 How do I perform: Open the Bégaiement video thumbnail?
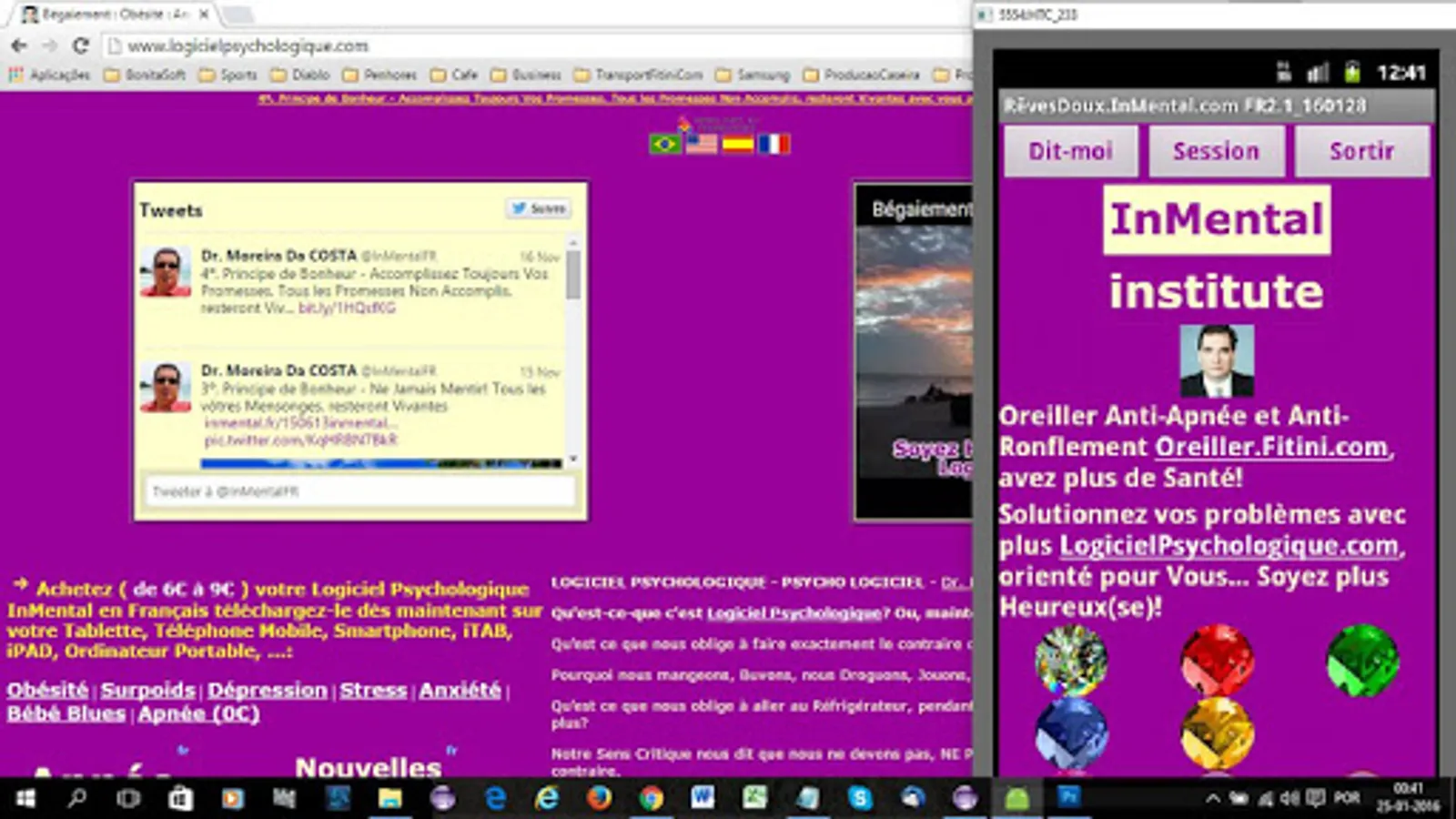[914, 352]
